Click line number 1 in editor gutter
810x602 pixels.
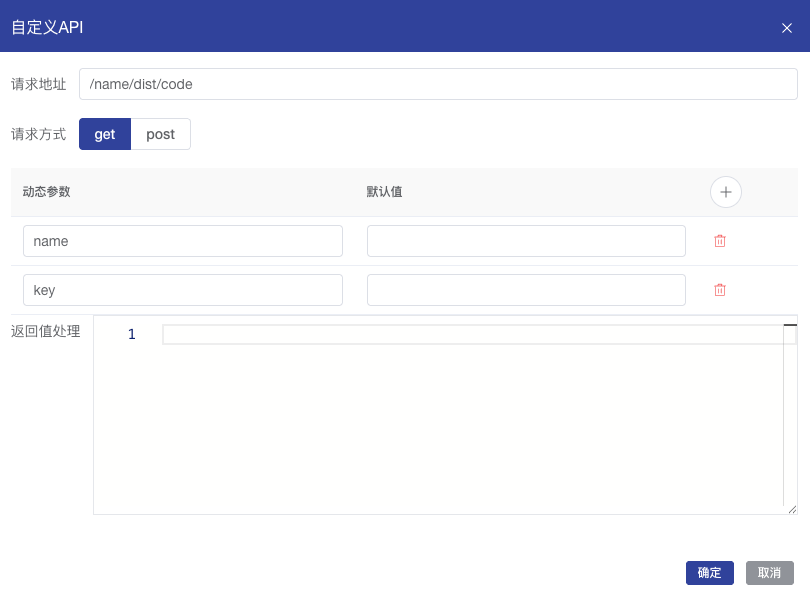point(131,334)
